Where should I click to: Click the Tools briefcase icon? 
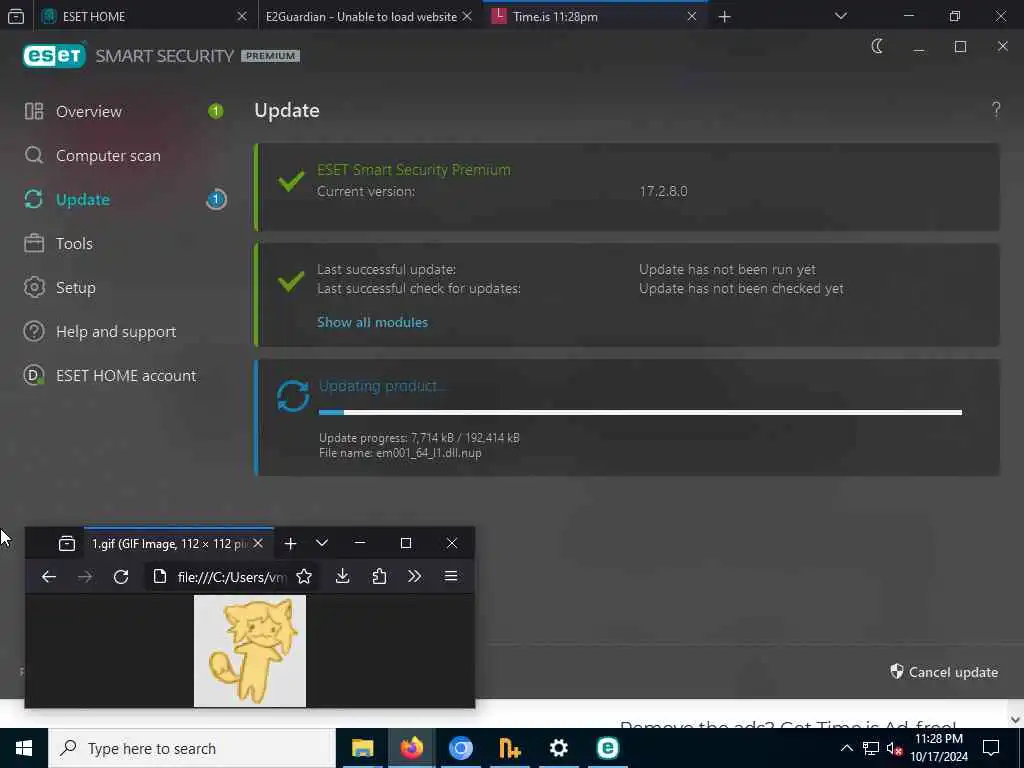[34, 244]
